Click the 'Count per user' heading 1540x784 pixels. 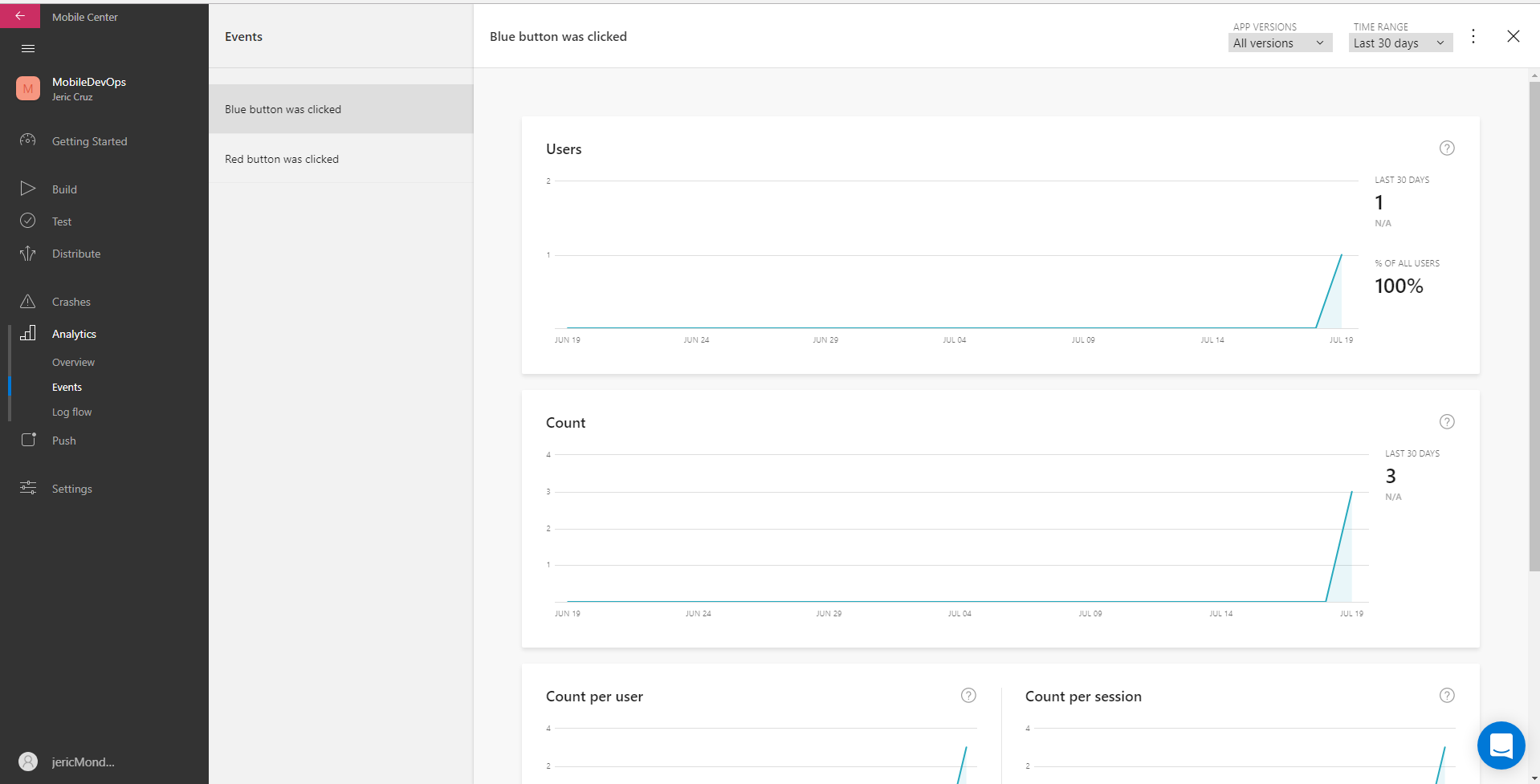[x=594, y=697]
